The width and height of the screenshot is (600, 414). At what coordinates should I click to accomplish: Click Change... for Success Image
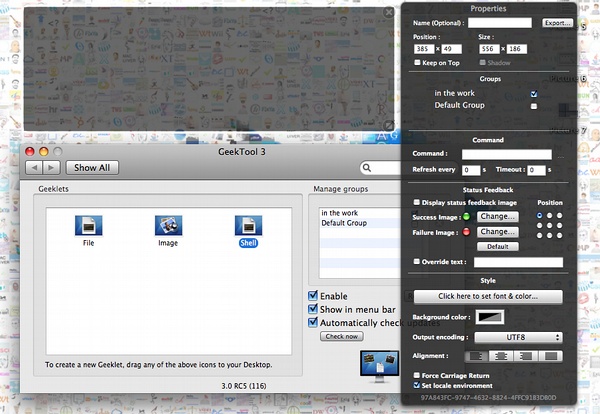click(x=498, y=217)
